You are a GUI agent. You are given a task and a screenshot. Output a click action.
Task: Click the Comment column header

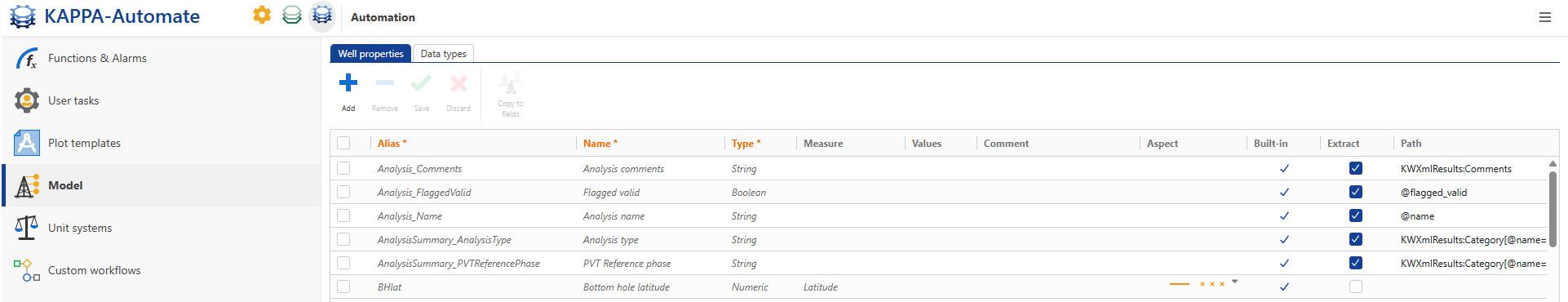click(x=1006, y=143)
